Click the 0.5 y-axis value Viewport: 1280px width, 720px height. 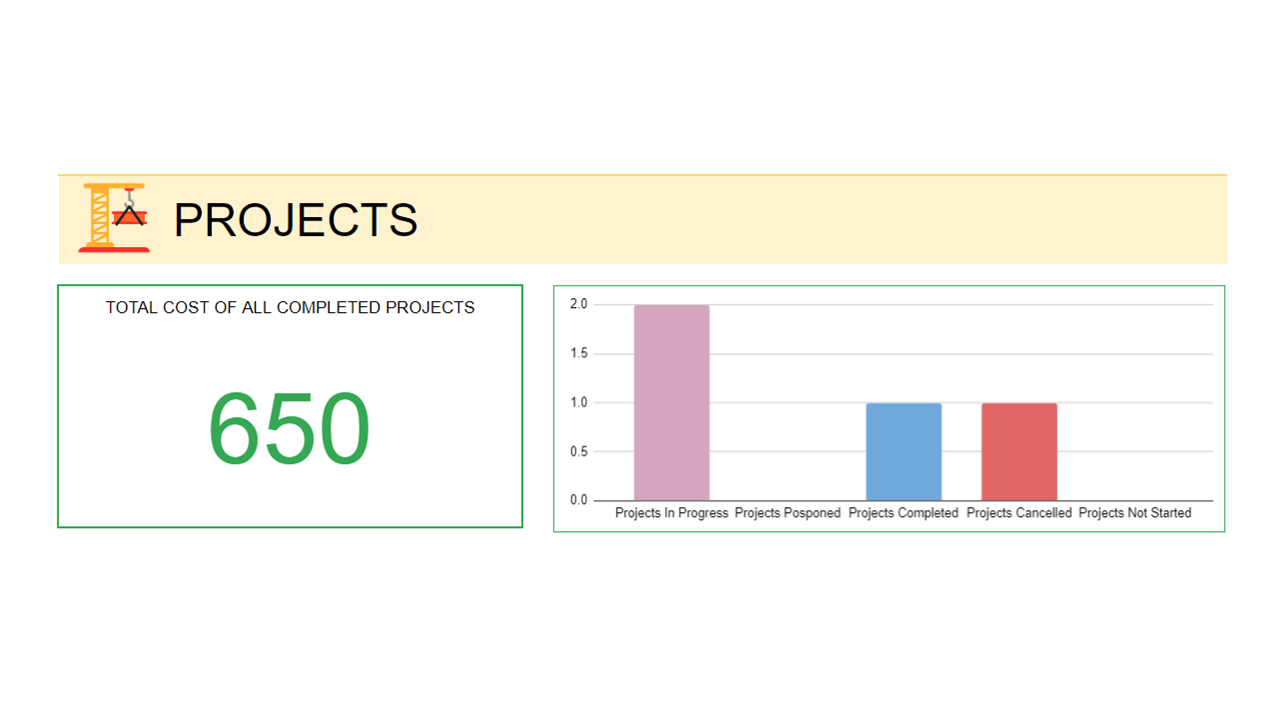coord(579,451)
